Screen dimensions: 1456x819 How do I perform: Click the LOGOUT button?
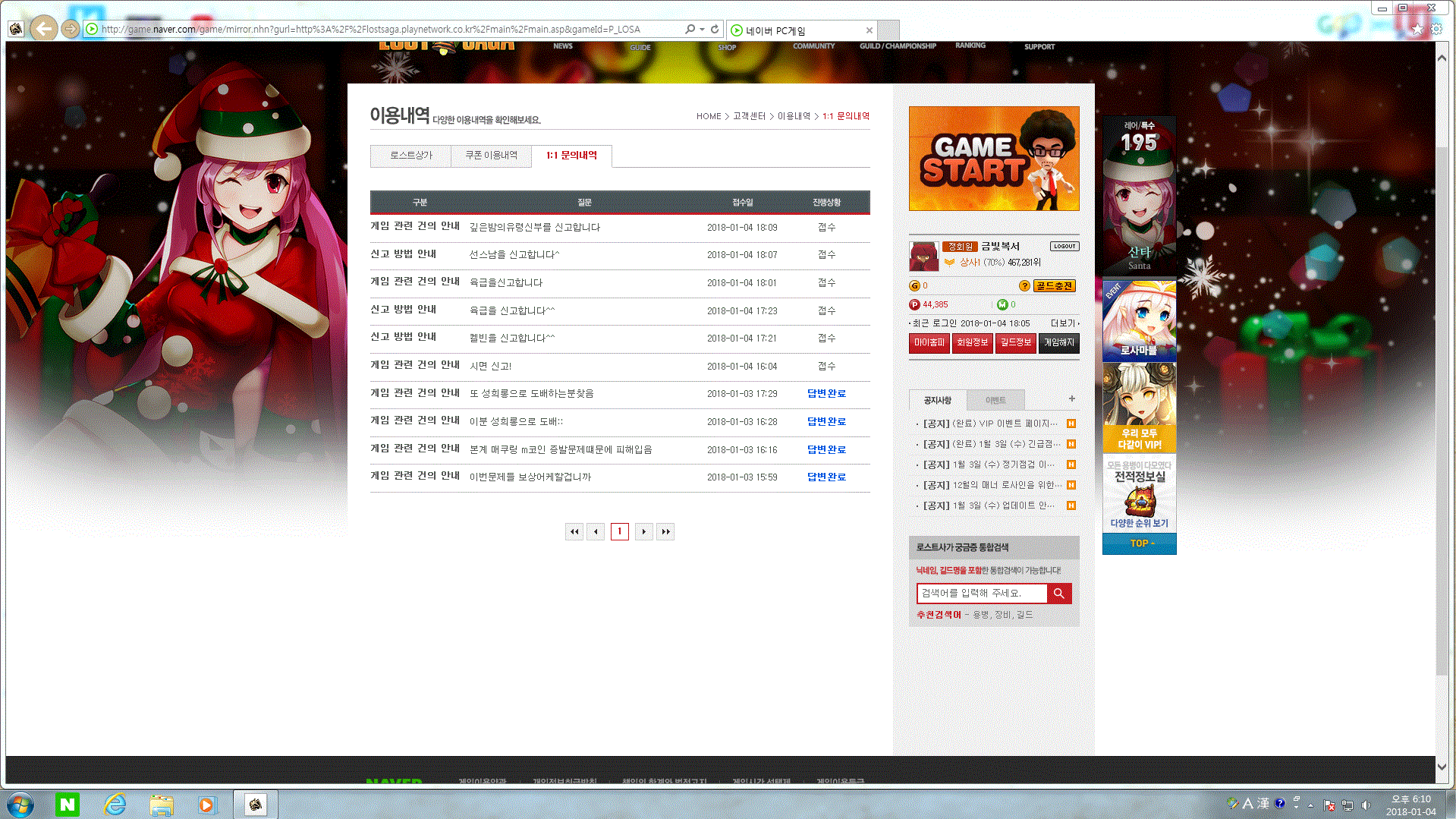tap(1064, 247)
